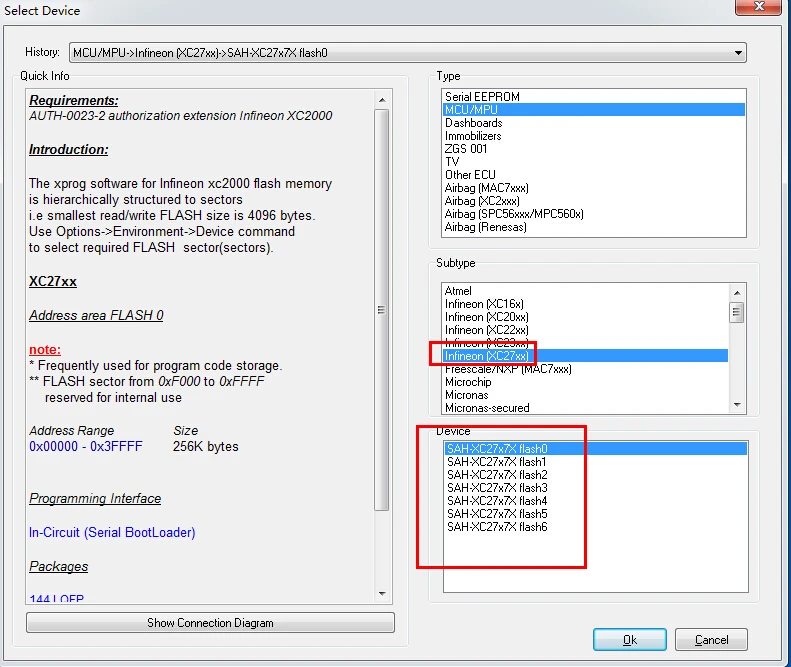Select Serial EEPROM in Type list
This screenshot has width=791, height=667.
coord(594,96)
